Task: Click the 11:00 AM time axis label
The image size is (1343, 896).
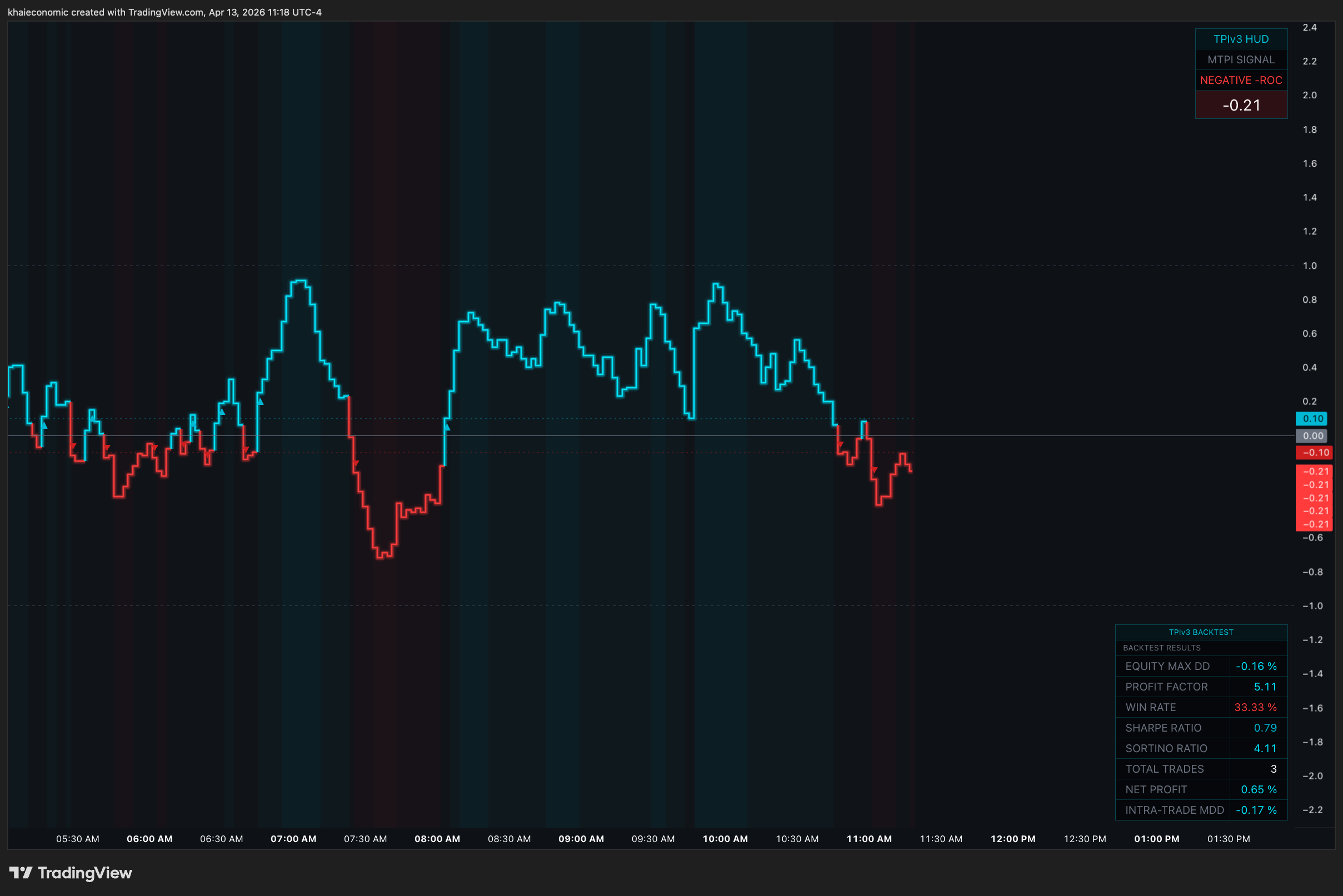Action: coord(869,839)
